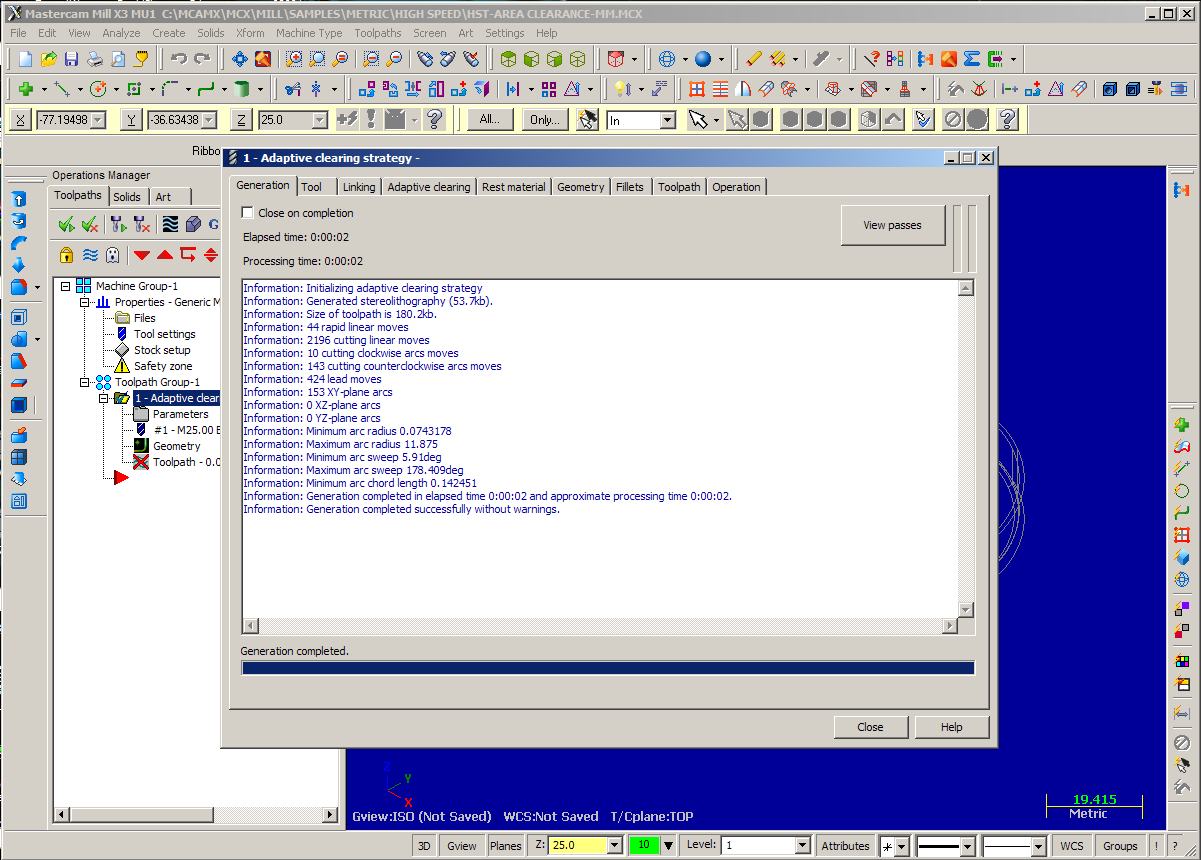Toggle display of selected toolpaths
The width and height of the screenshot is (1201, 860).
point(91,256)
